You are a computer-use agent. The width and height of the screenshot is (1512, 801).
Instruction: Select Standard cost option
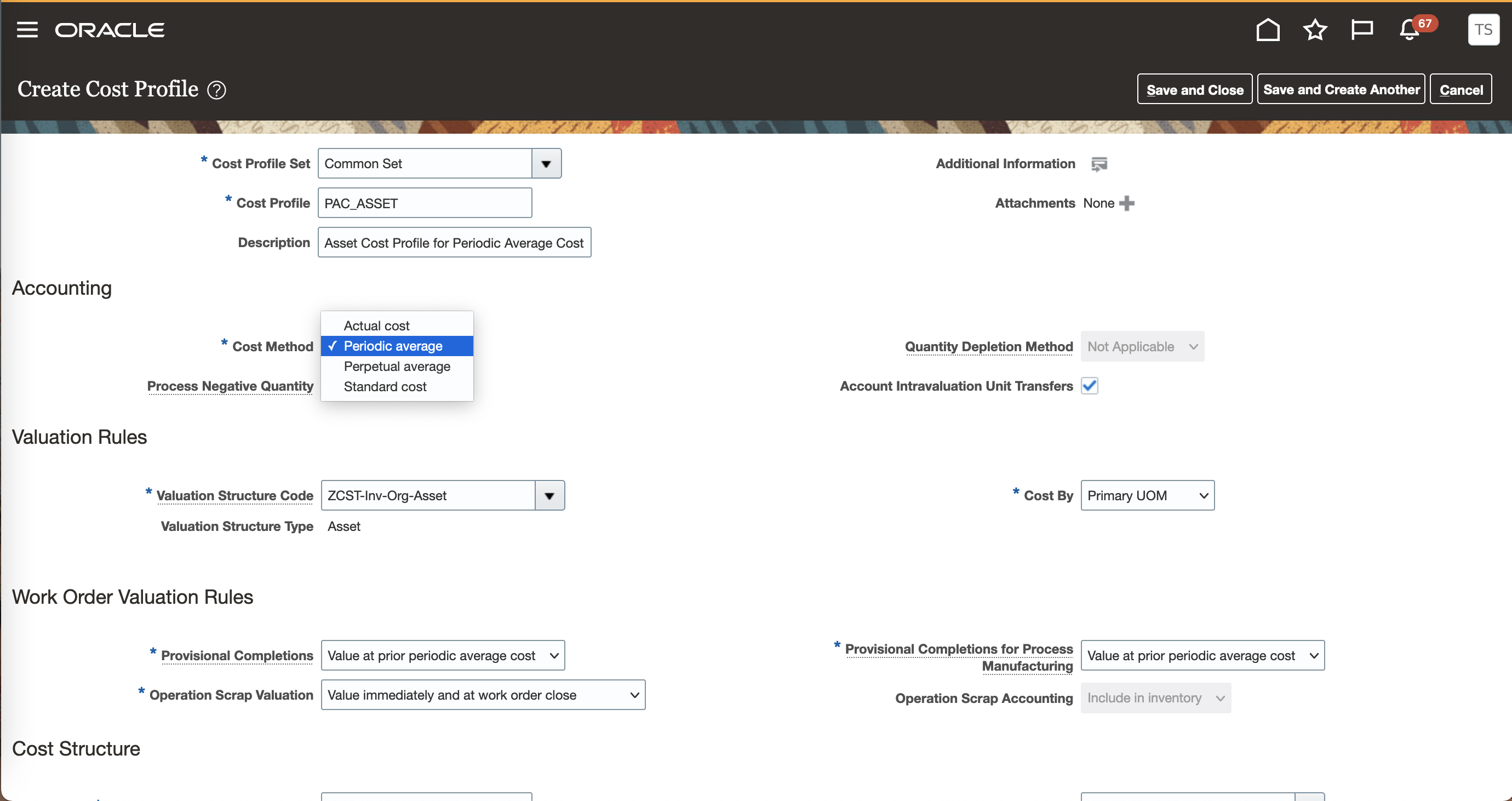[x=385, y=387]
